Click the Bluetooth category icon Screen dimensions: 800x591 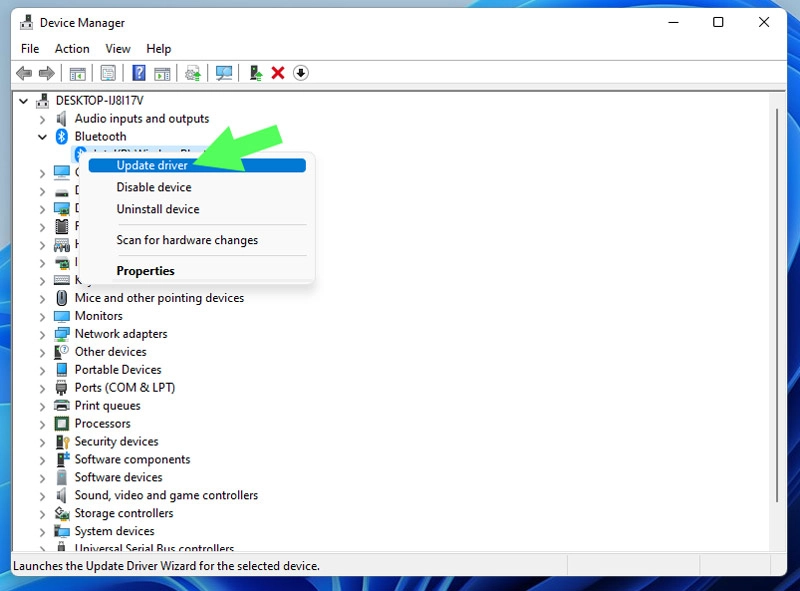click(62, 136)
